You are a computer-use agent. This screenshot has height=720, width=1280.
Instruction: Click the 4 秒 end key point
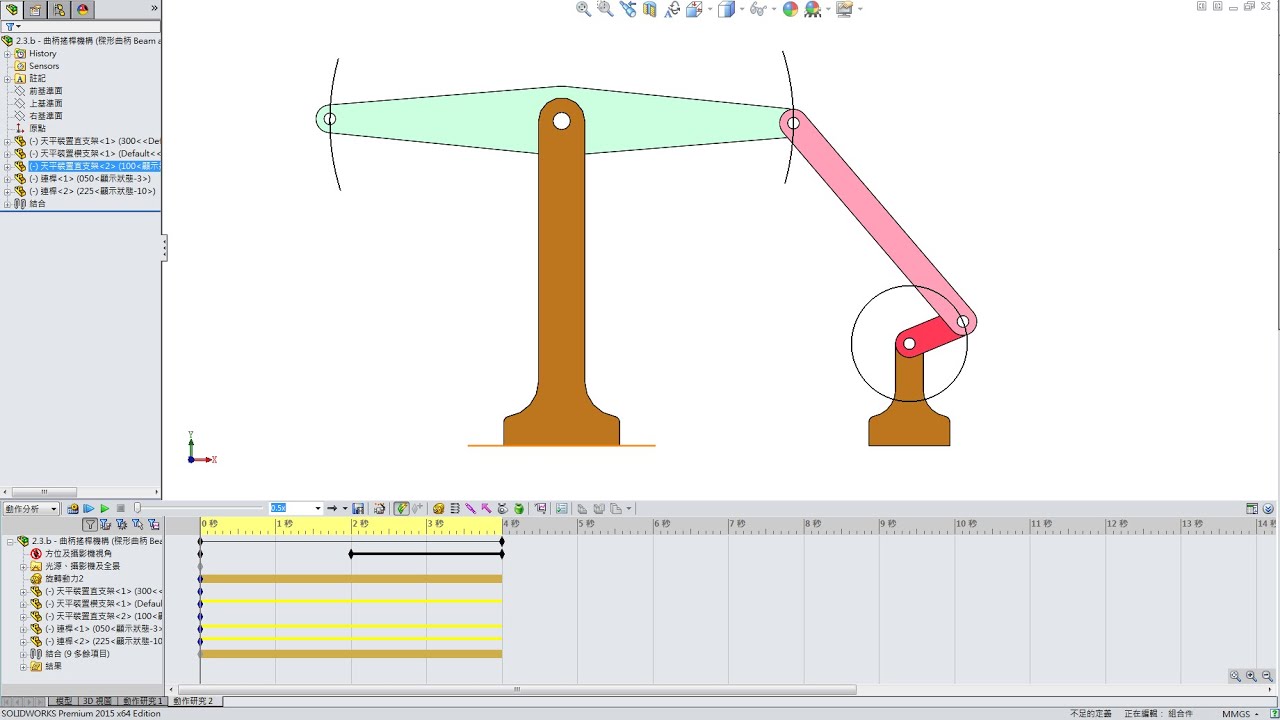point(502,541)
